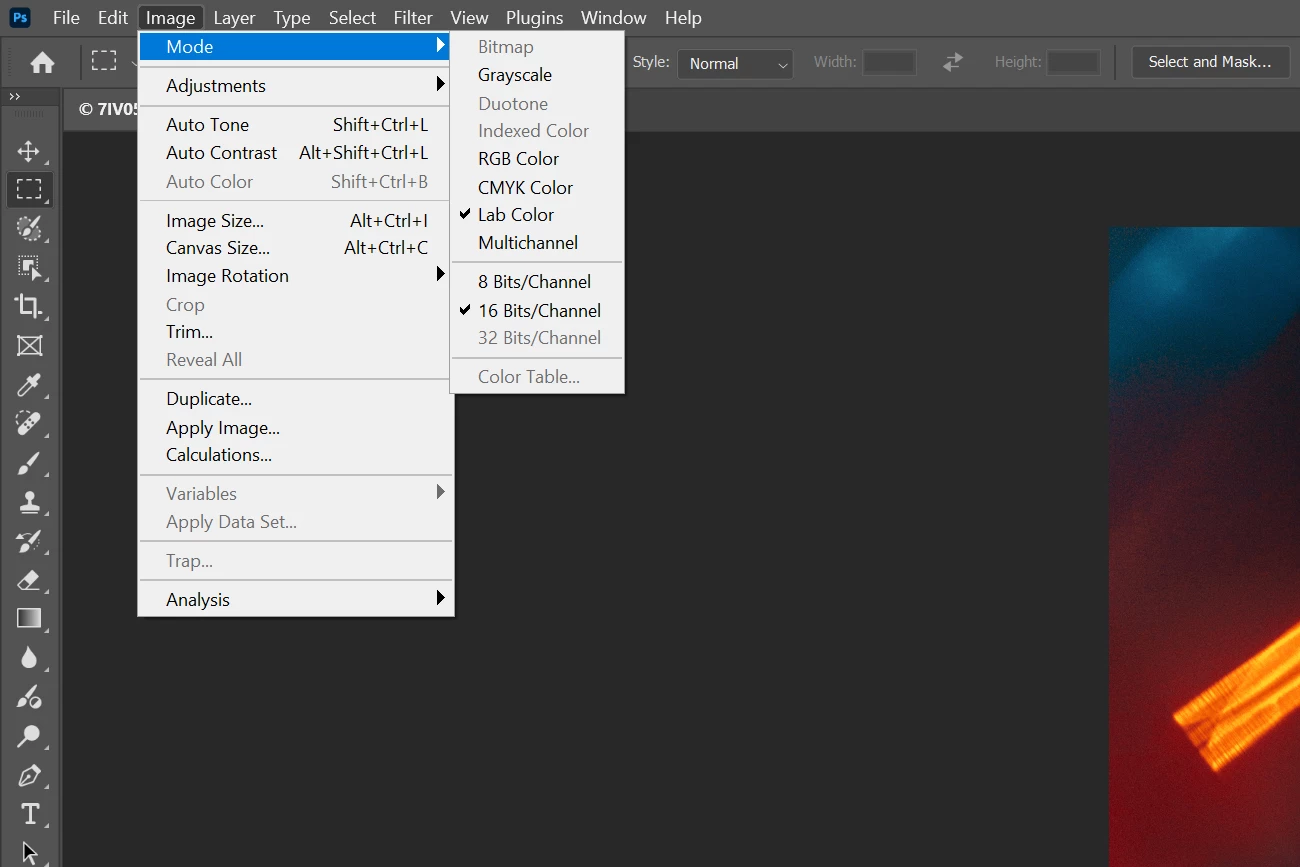The image size is (1300, 867).
Task: Open the Filter menu
Action: 413,17
